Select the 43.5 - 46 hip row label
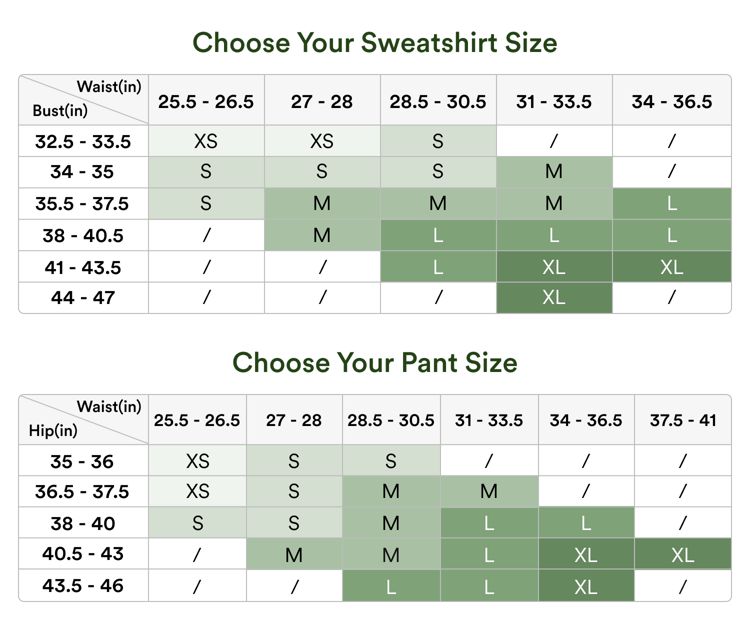750x642 pixels. [x=82, y=586]
